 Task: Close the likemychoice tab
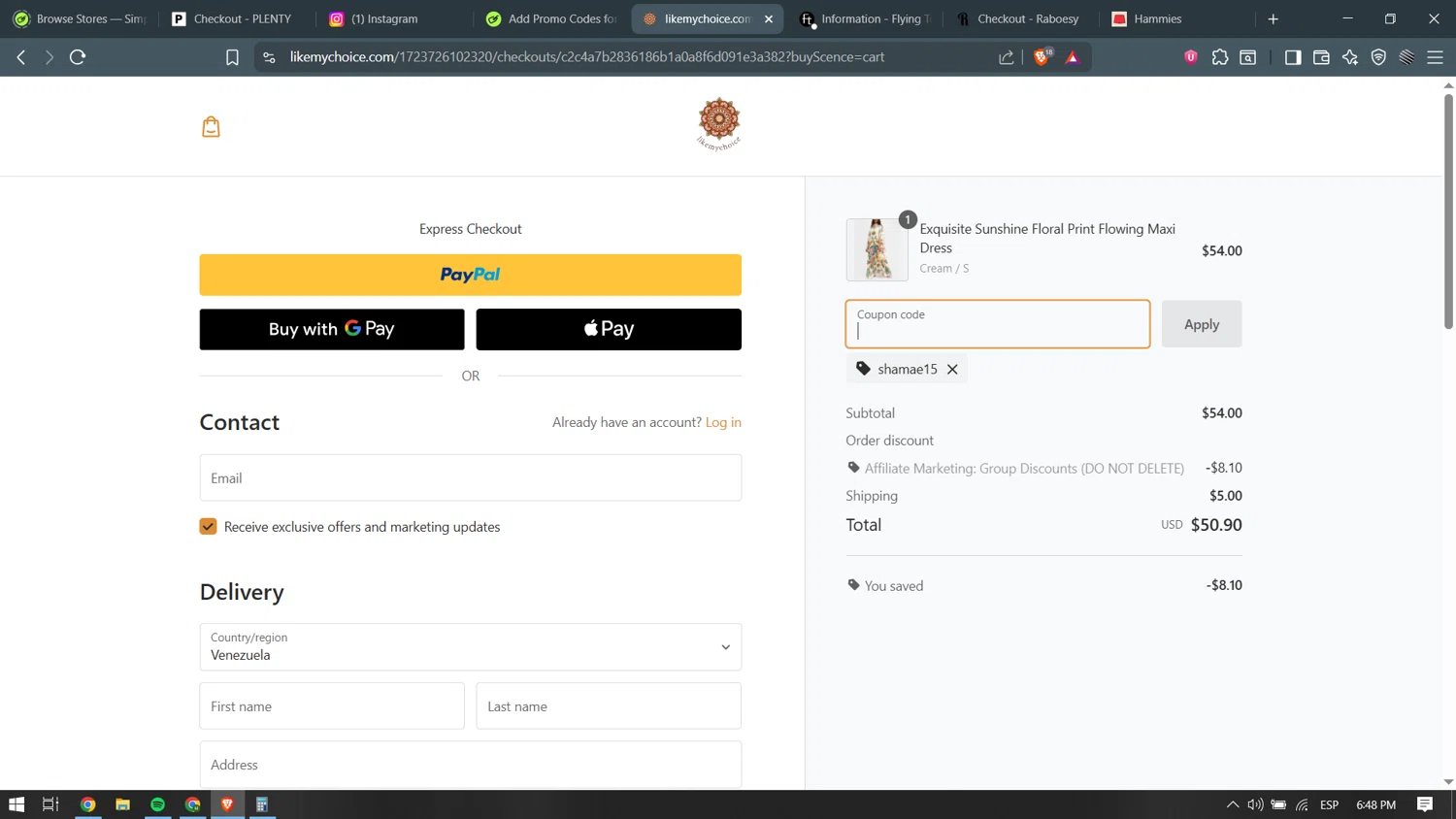click(x=769, y=18)
